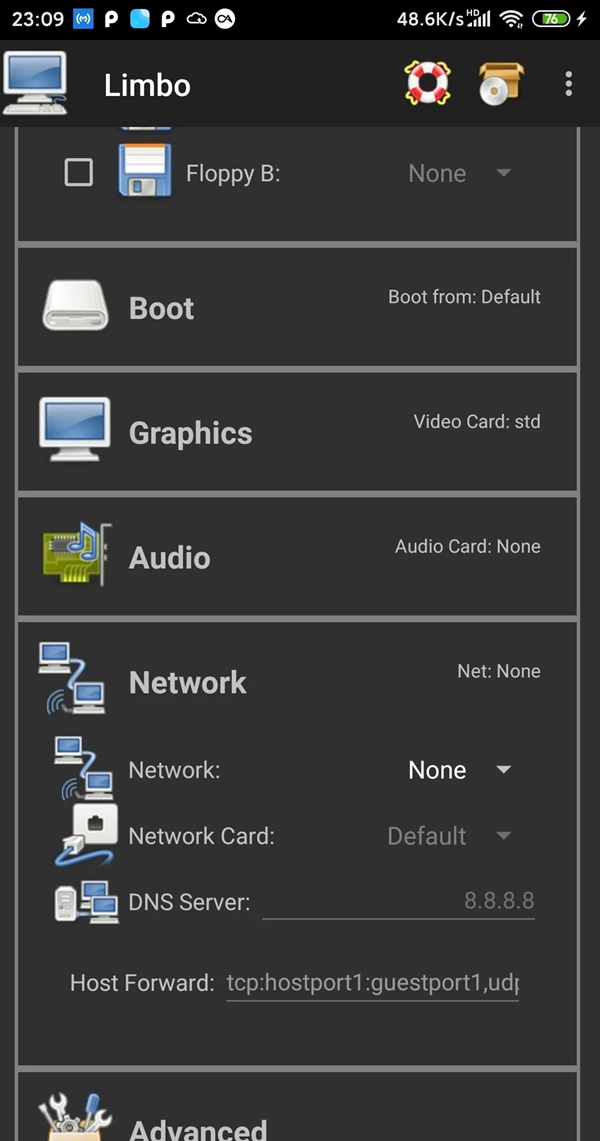The image size is (600, 1141).
Task: Click the Advanced tools icon
Action: 75,1117
